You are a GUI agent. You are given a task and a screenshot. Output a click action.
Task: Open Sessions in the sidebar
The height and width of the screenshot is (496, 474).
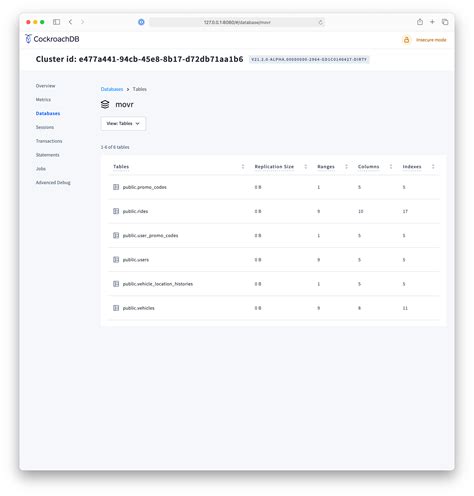click(45, 127)
